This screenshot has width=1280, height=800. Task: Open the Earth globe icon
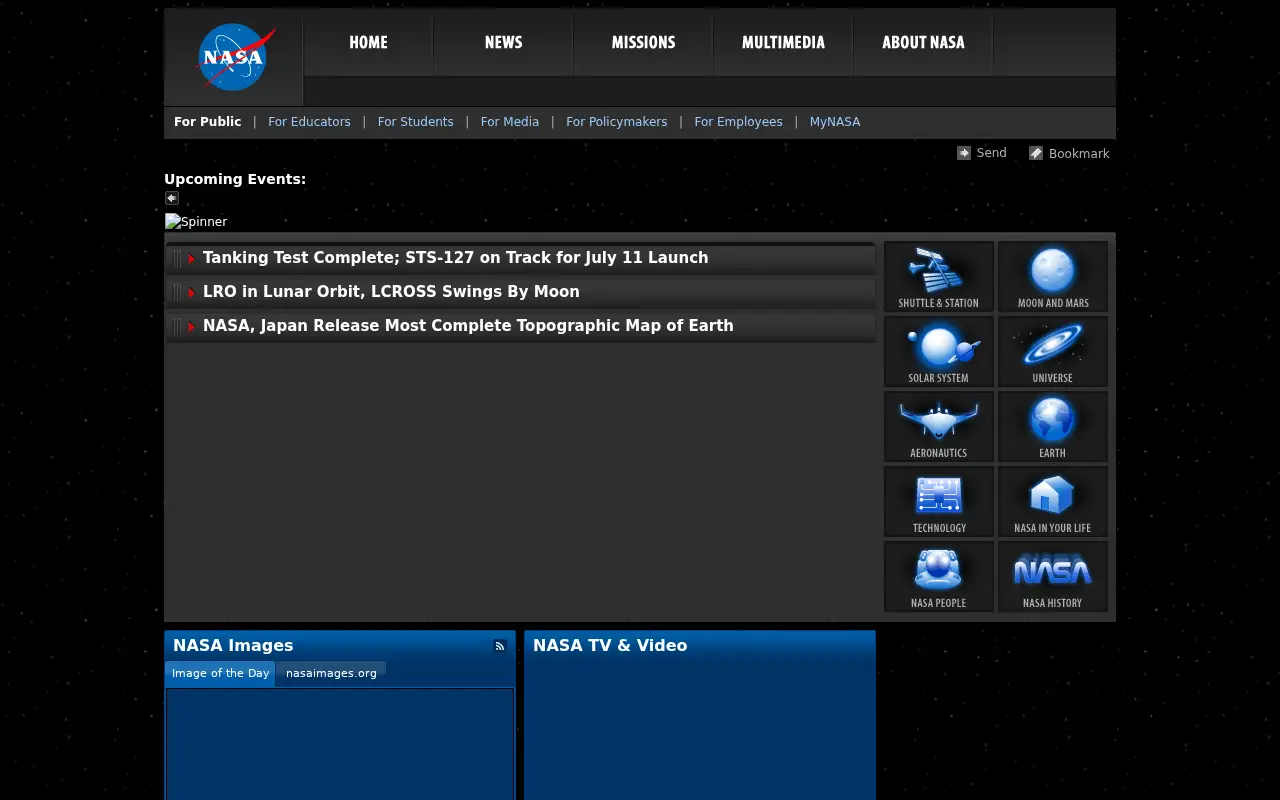[1053, 427]
